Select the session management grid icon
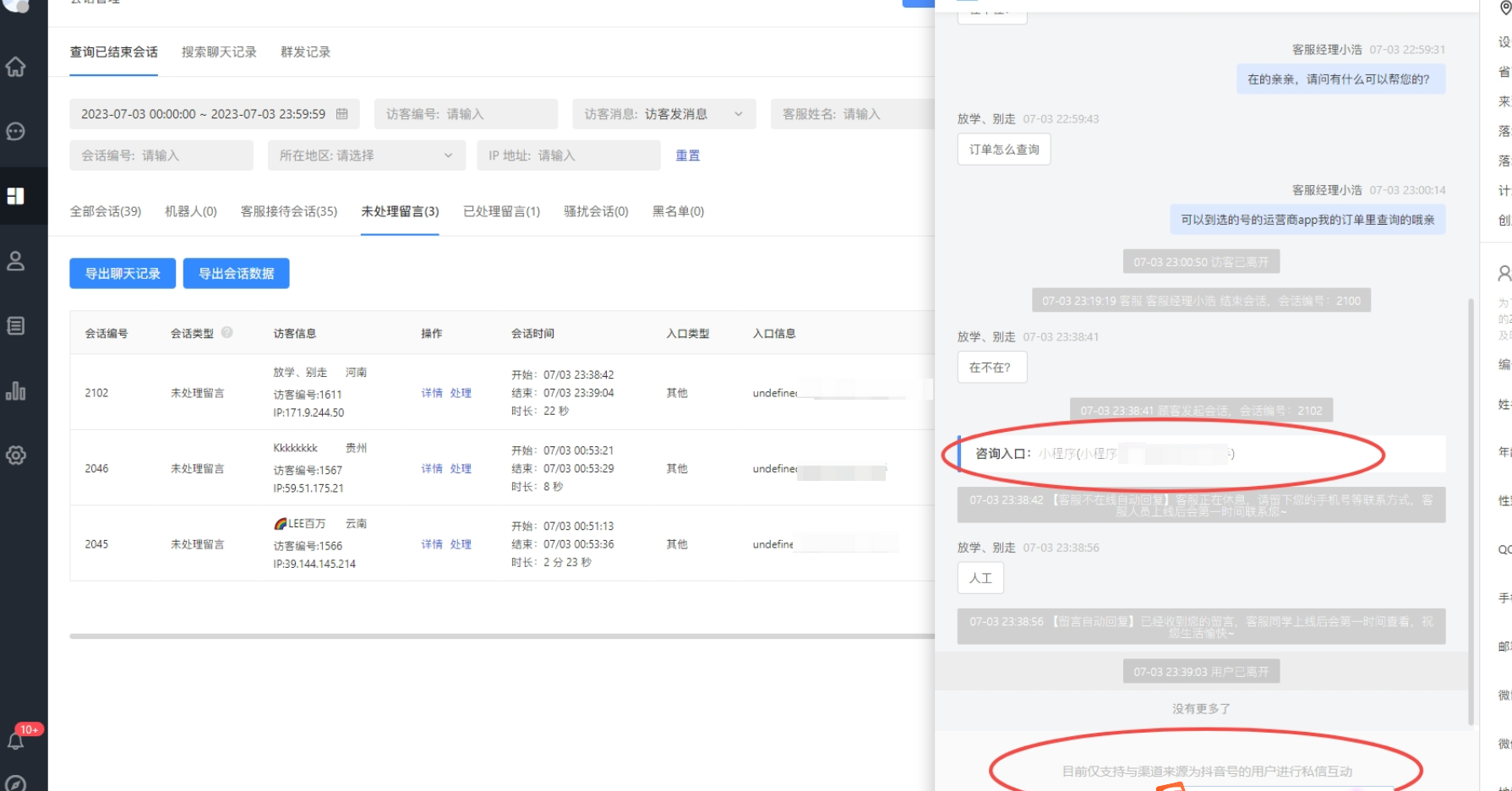Viewport: 1512px width, 791px height. coord(16,196)
